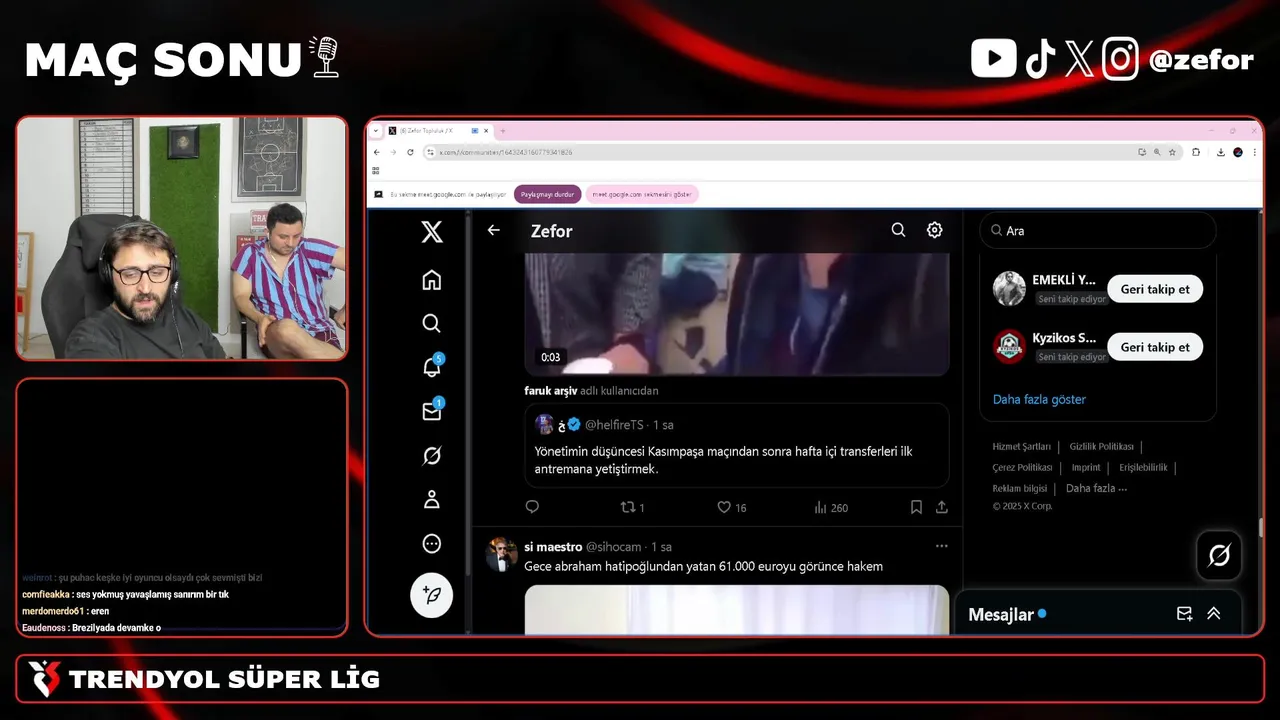The width and height of the screenshot is (1280, 720).
Task: Open Kyzikos S... profile avatar
Action: pyautogui.click(x=1009, y=347)
